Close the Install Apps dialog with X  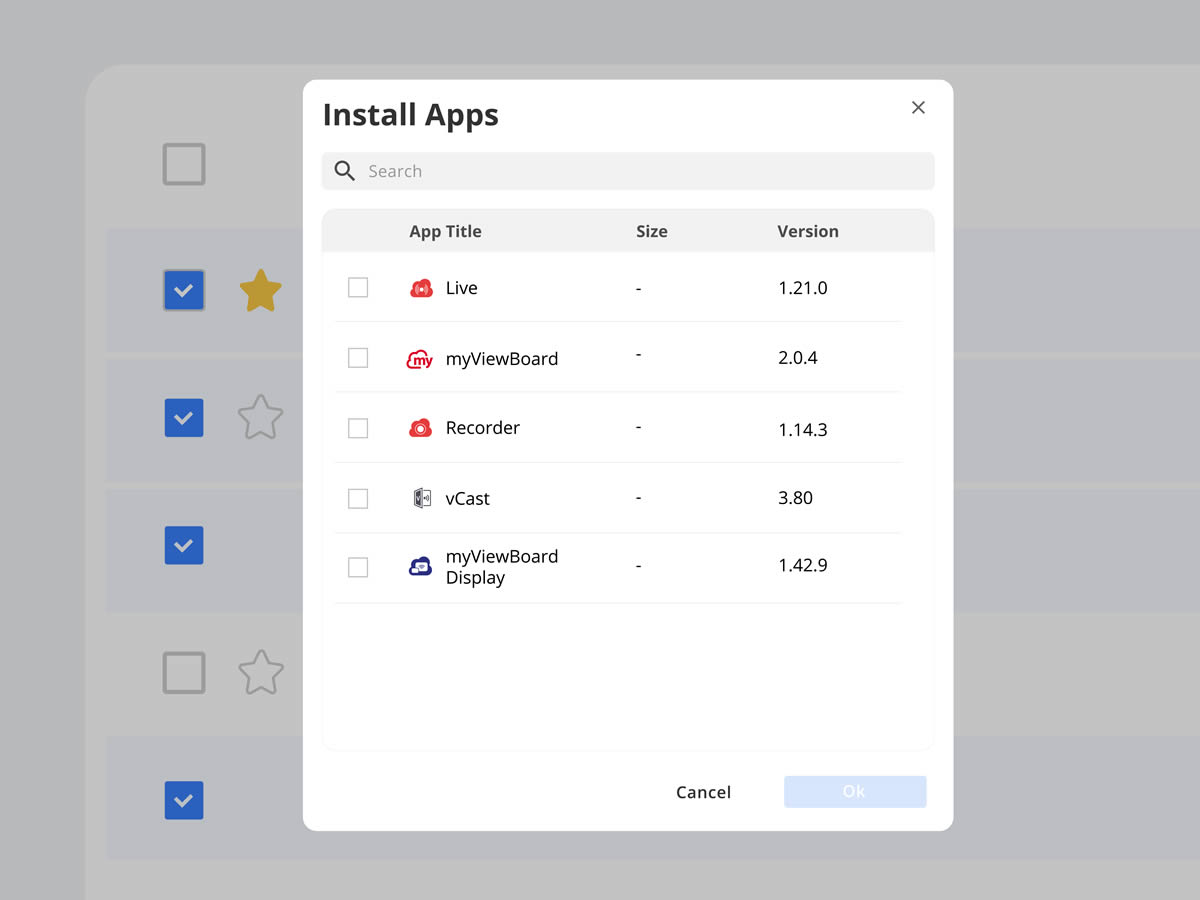(918, 108)
